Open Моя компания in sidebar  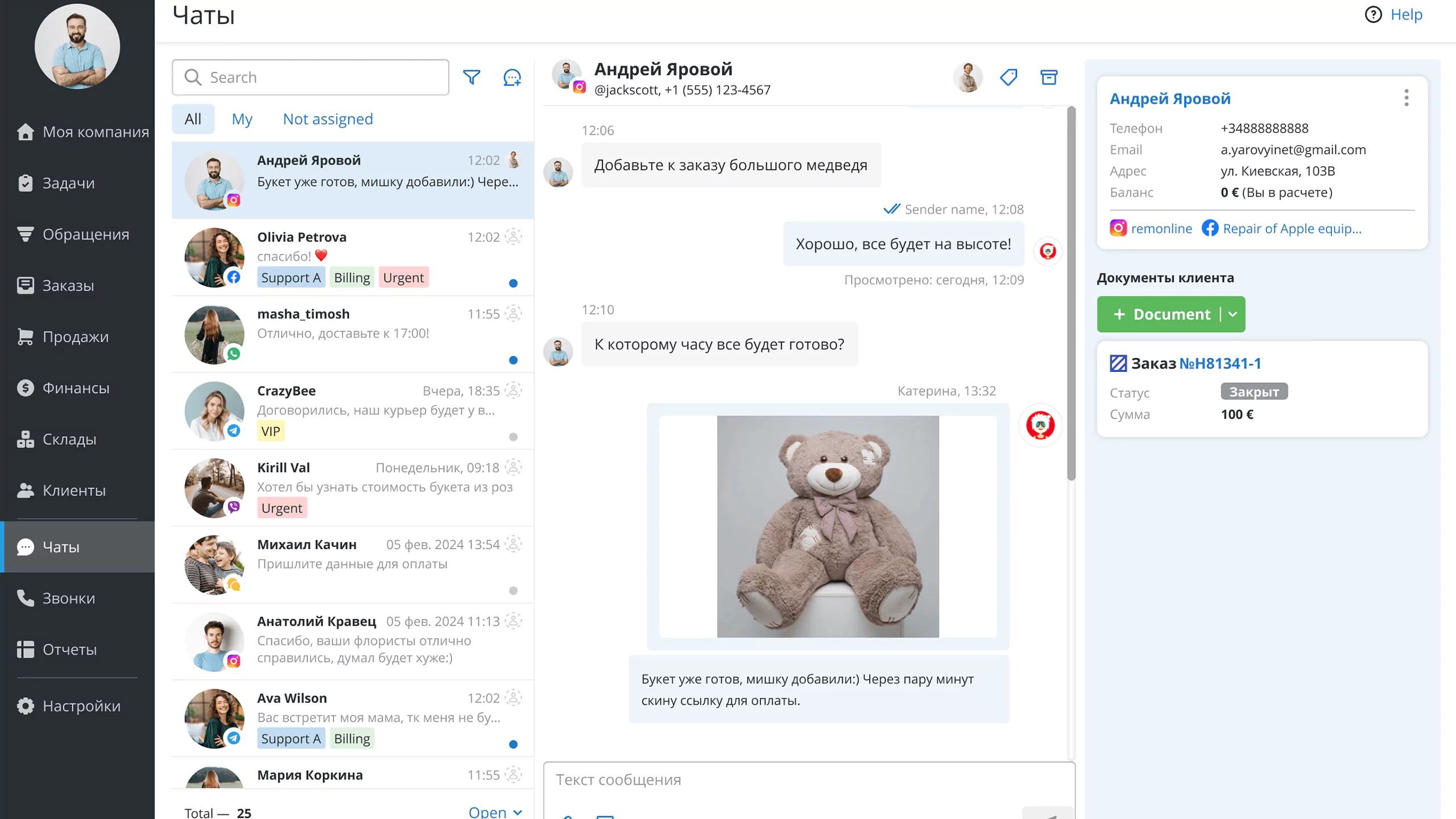[x=77, y=132]
